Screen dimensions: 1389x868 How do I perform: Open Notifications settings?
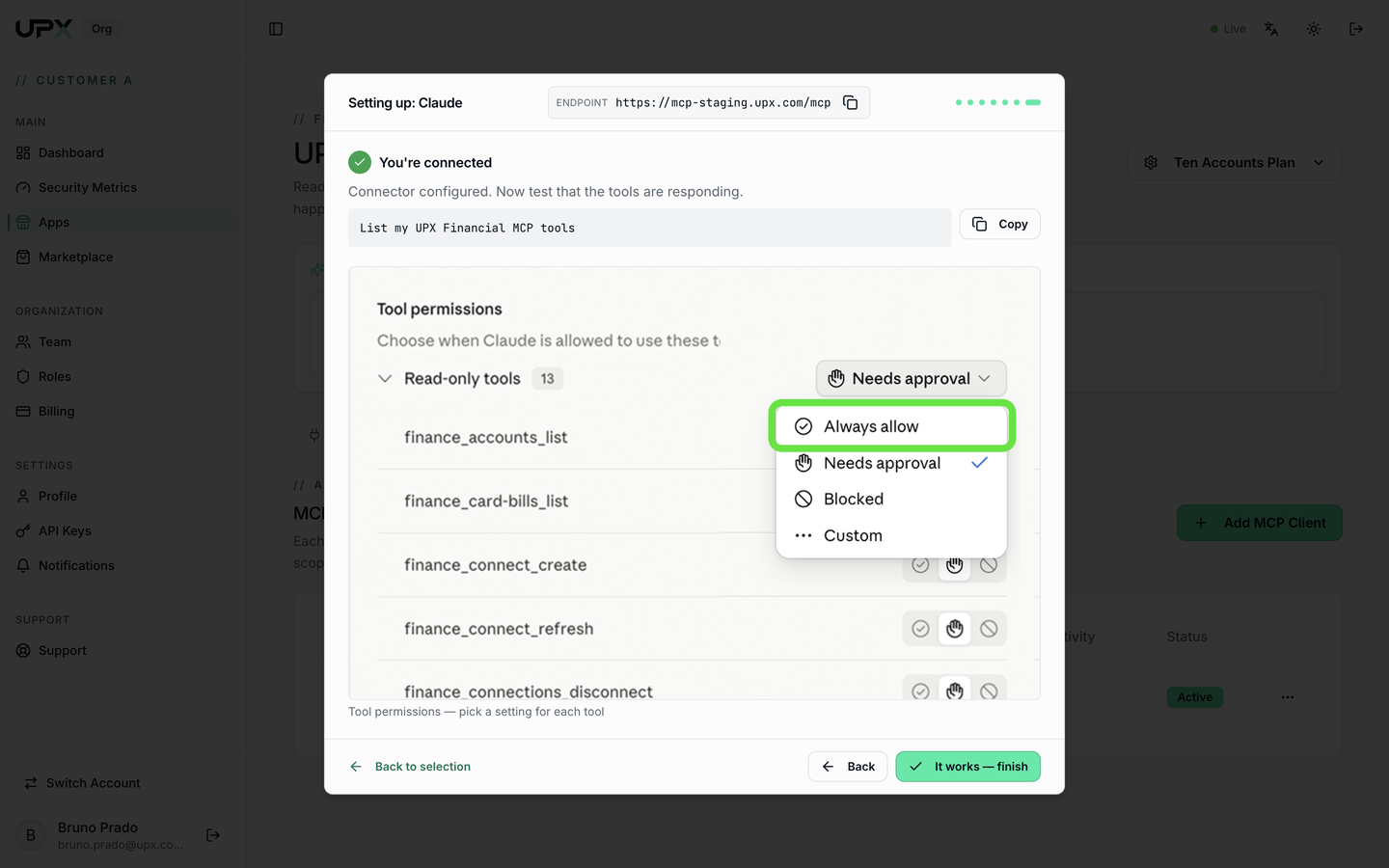(x=123, y=565)
